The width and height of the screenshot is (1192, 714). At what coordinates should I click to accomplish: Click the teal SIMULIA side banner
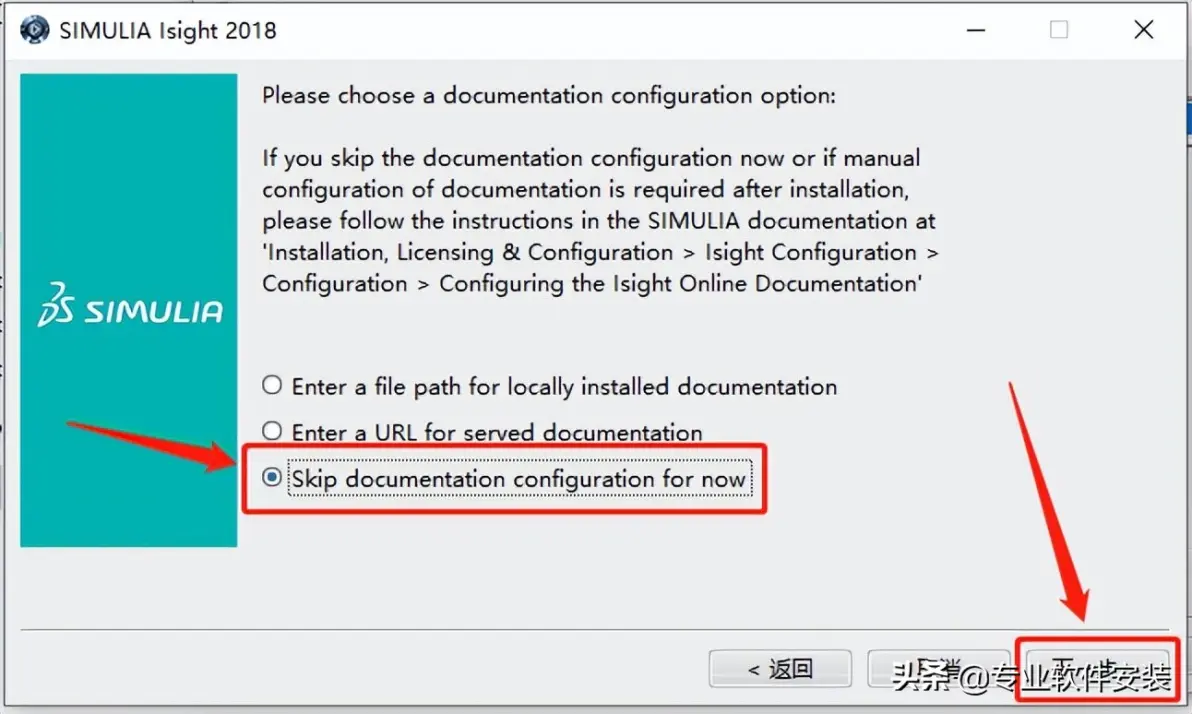click(128, 310)
